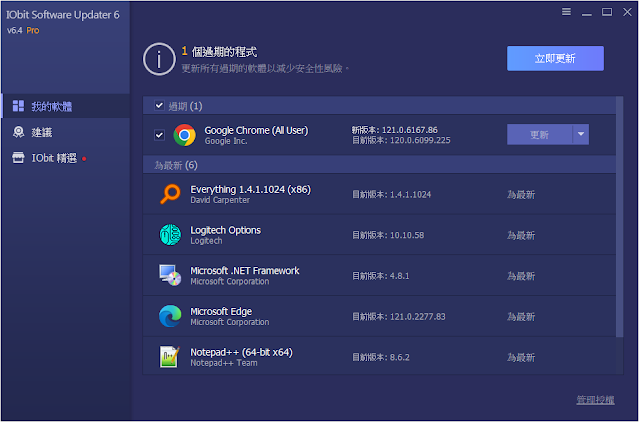Image resolution: width=639 pixels, height=422 pixels.
Task: Click the 立即更新 button
Action: click(555, 58)
